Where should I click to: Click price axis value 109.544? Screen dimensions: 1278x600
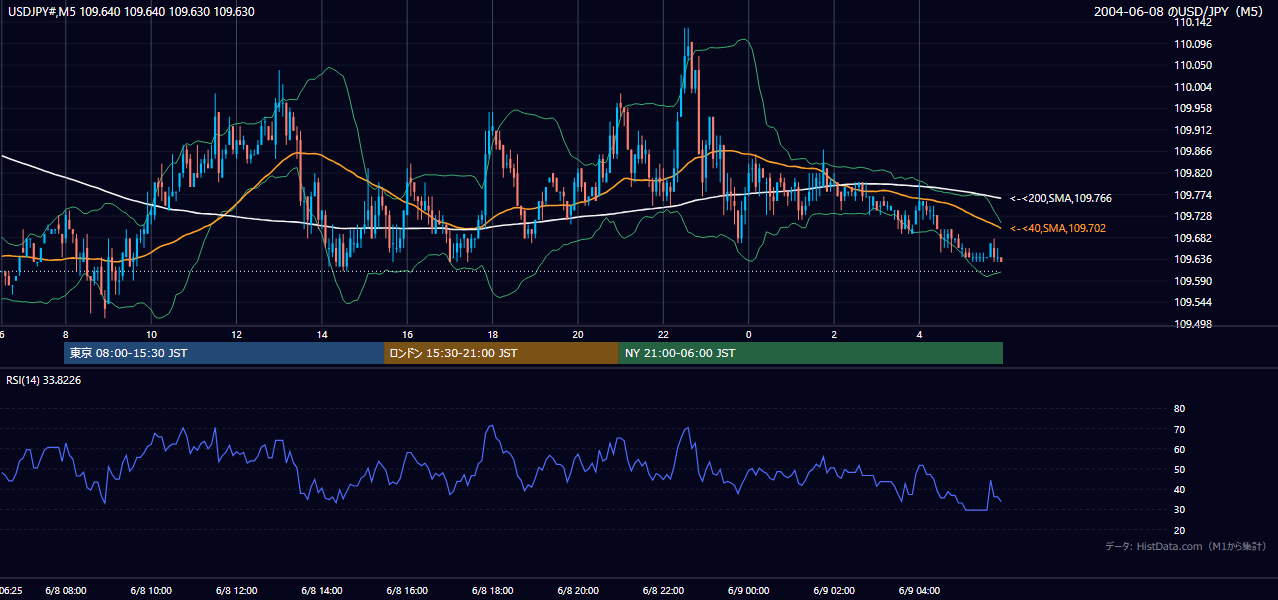1193,302
